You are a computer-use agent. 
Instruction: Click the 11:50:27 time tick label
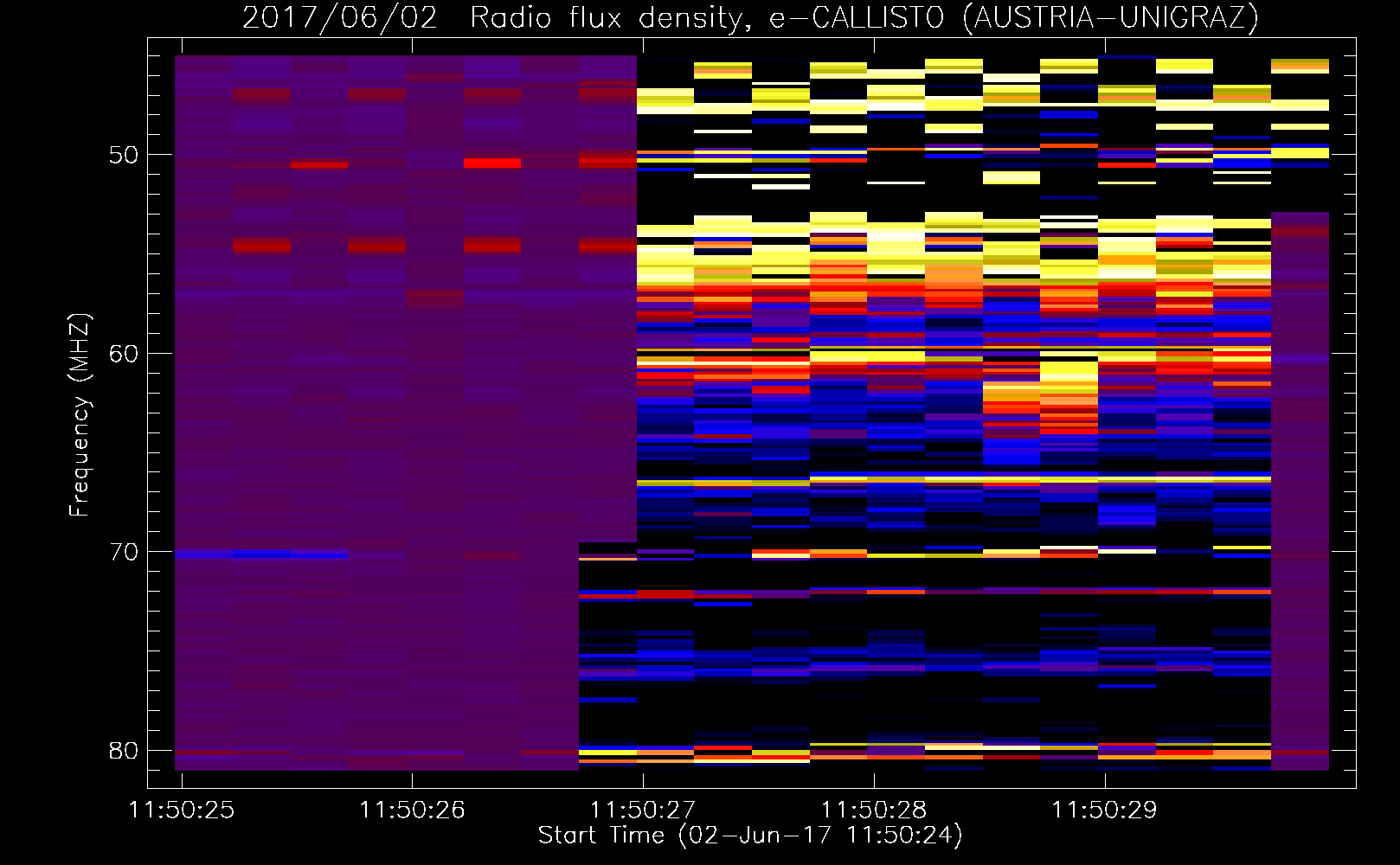pyautogui.click(x=643, y=811)
